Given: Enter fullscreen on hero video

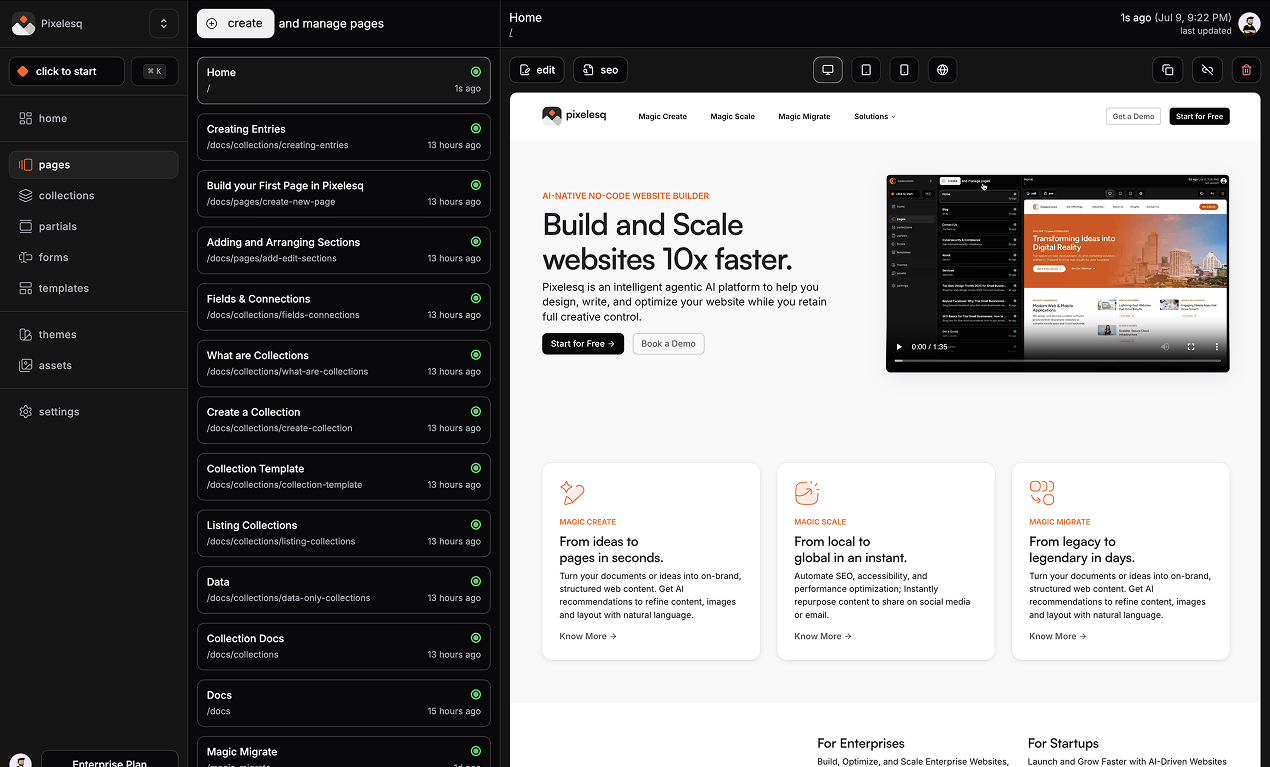Looking at the screenshot, I should point(1191,347).
